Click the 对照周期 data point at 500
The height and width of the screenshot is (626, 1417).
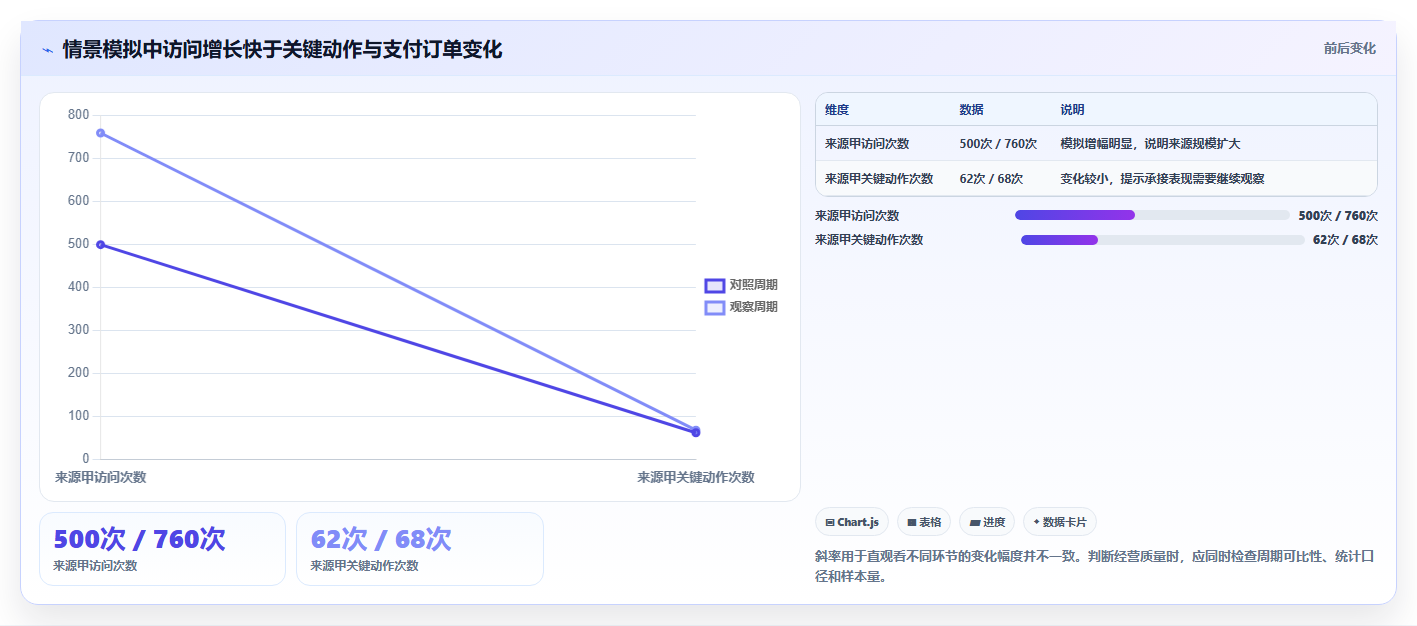[100, 244]
